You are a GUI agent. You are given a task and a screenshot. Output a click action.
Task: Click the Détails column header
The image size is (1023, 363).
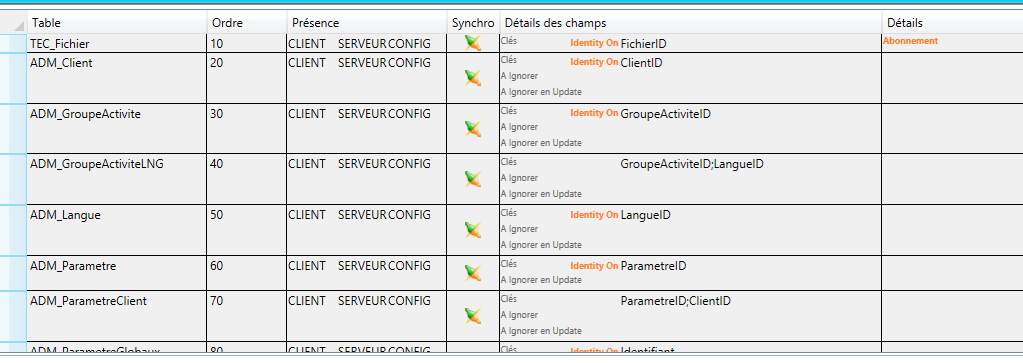point(953,23)
